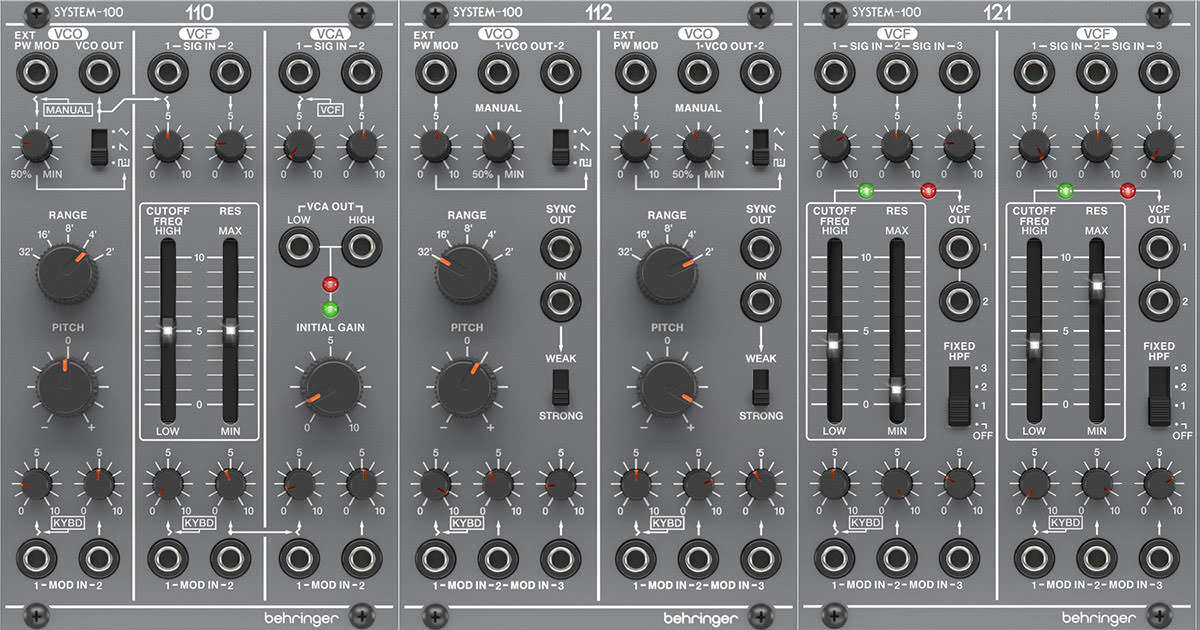Viewport: 1200px width, 630px height.
Task: Click SIG IN 3 jack on 121's left VCF
Action: (x=959, y=72)
